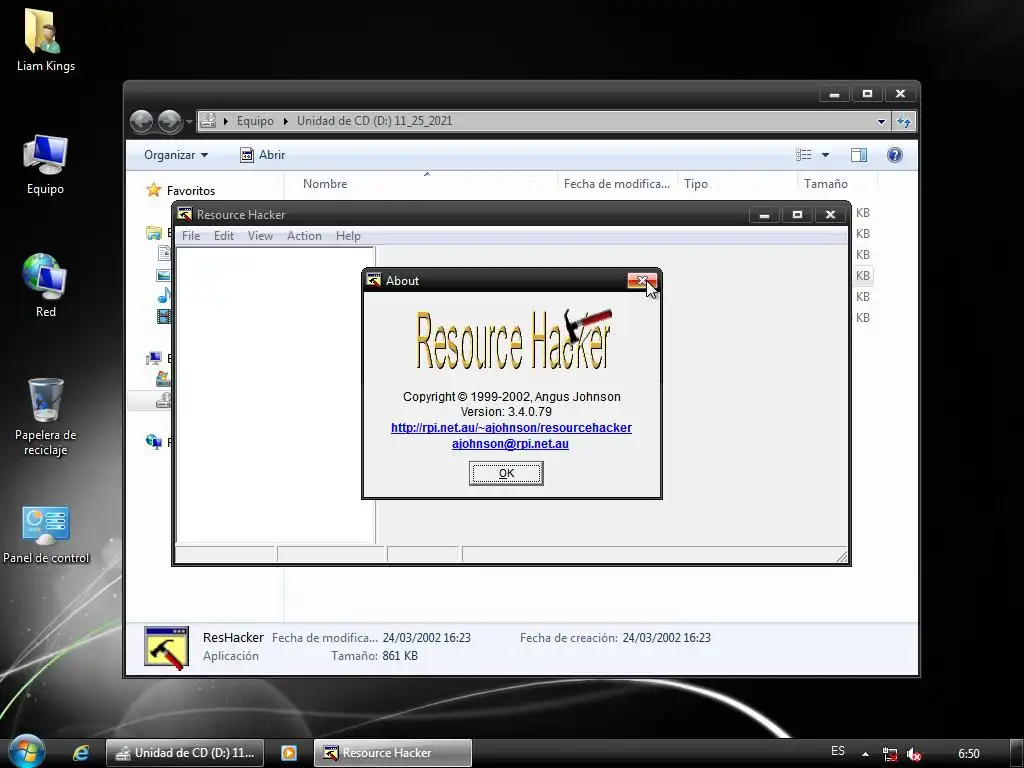Click Equipo in the address breadcrumb
Image resolution: width=1024 pixels, height=768 pixels.
(x=255, y=121)
